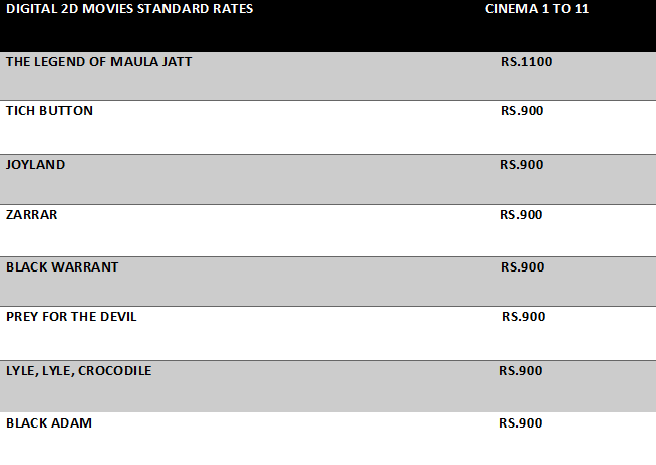Click the Digital 2D Movies Standard Rates header
The image size is (656, 465).
tap(129, 9)
